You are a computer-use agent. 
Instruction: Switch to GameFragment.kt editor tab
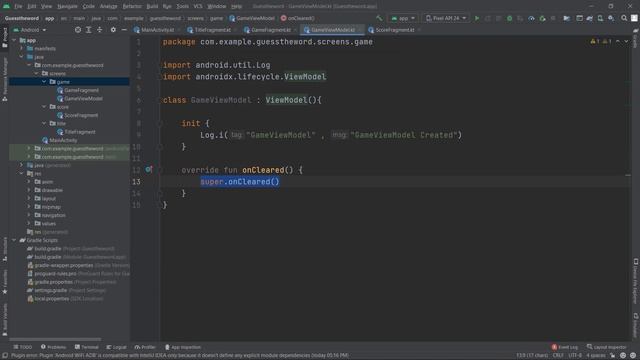[x=270, y=30]
